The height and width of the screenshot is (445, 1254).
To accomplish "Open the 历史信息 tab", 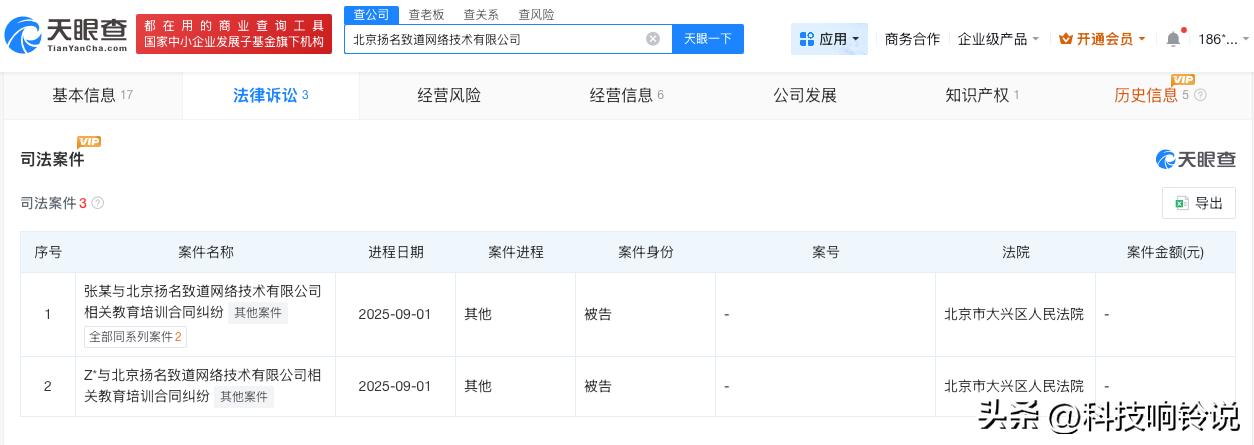I will (1146, 95).
